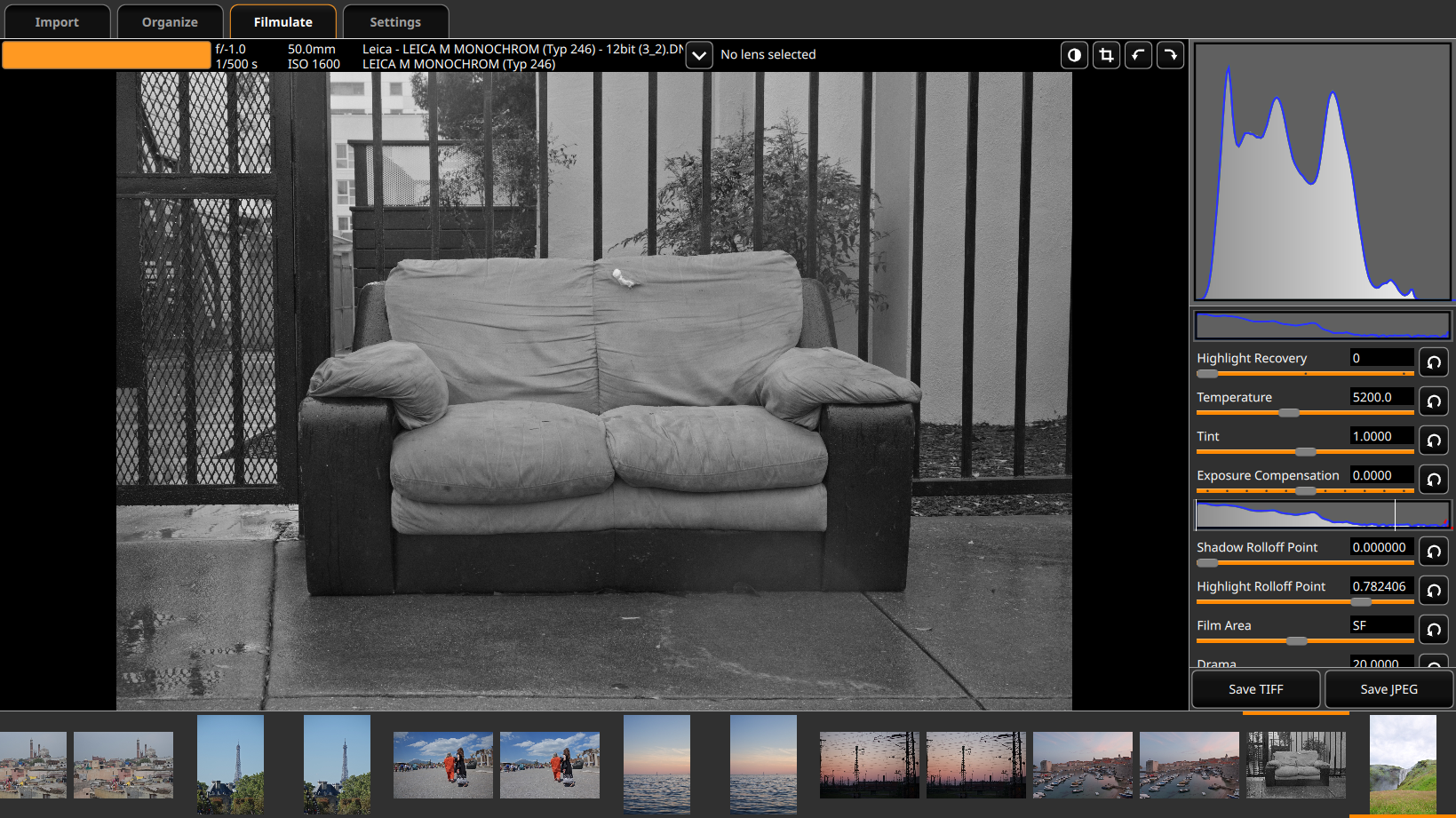This screenshot has height=818, width=1456.
Task: Reset the Temperature setting
Action: (1433, 401)
